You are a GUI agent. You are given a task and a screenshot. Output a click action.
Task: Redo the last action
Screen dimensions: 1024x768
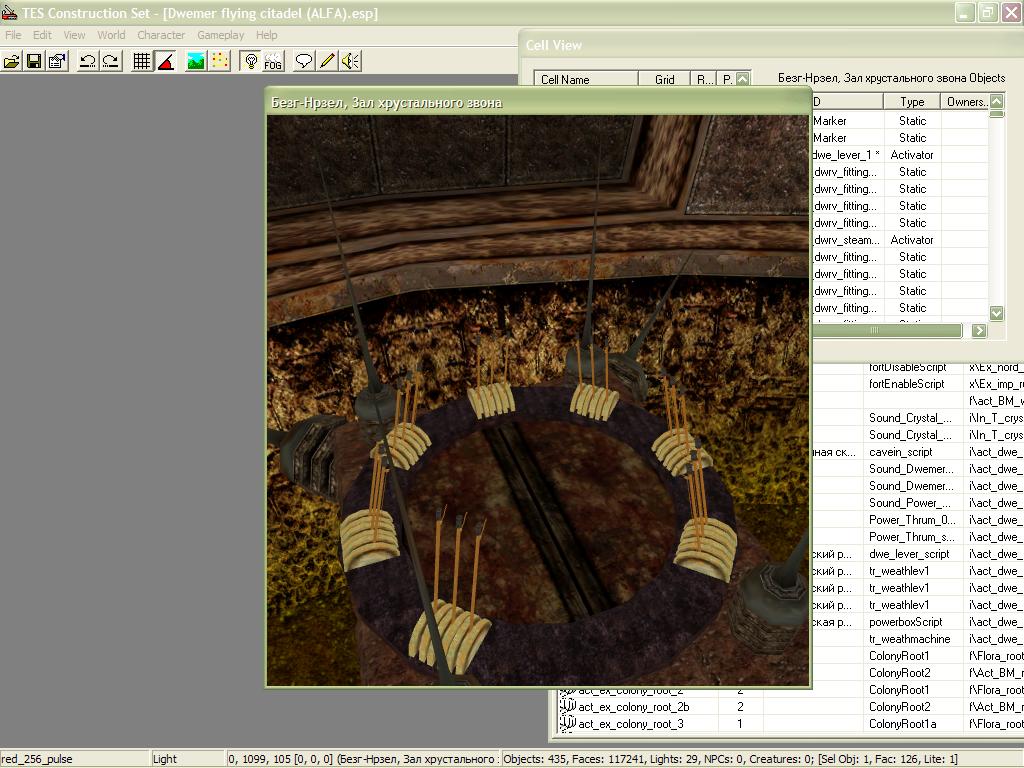pyautogui.click(x=111, y=61)
